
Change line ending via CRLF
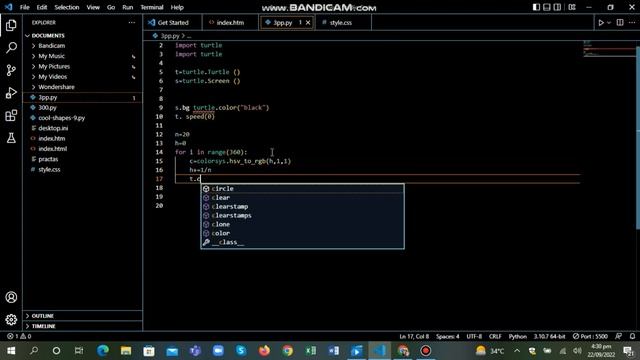coord(495,336)
